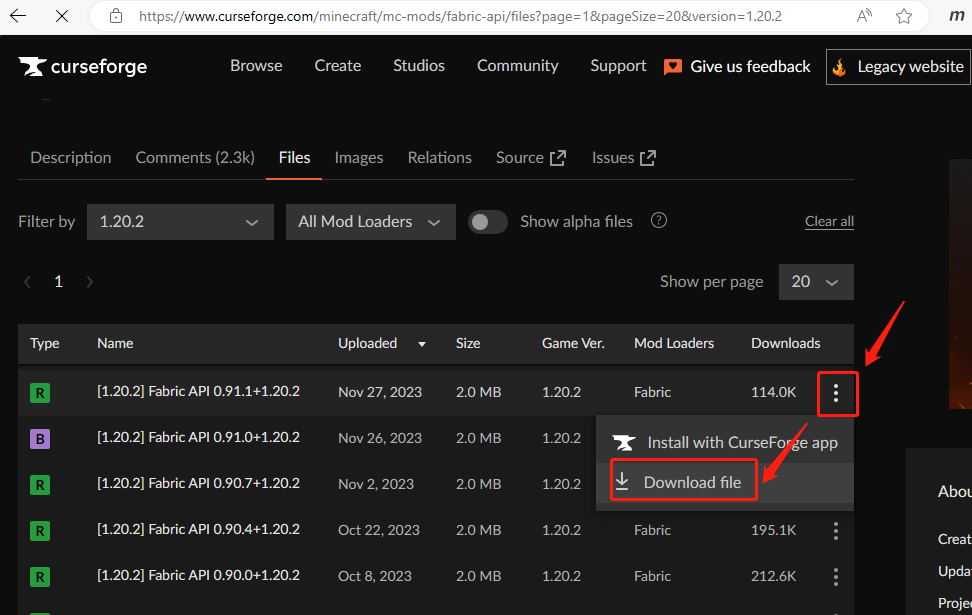Open file [1.20.2] Fabric API 0.90.4+1.20.2
Viewport: 972px width, 615px height.
198,529
